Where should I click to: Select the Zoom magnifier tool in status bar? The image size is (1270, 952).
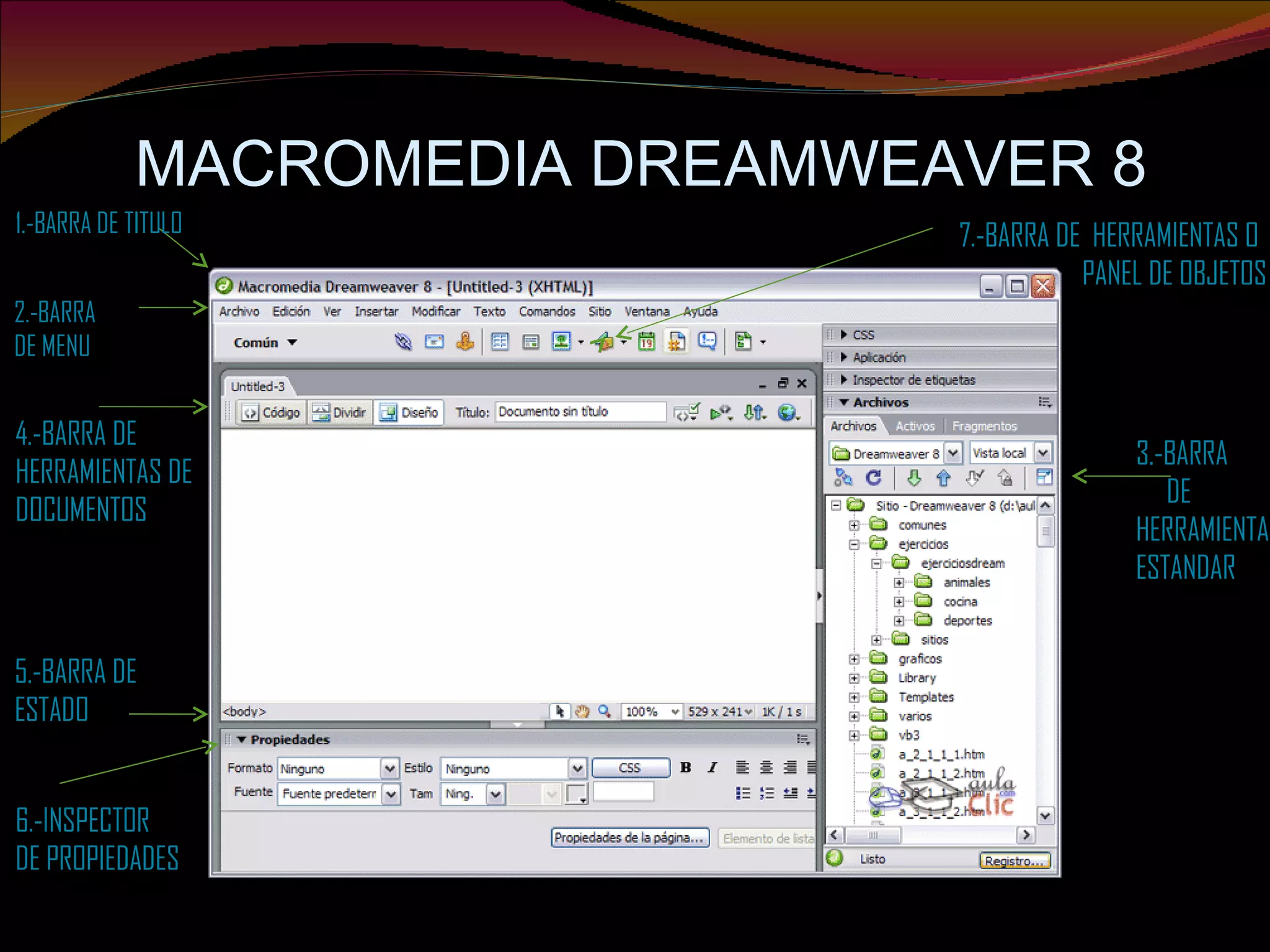[x=604, y=712]
